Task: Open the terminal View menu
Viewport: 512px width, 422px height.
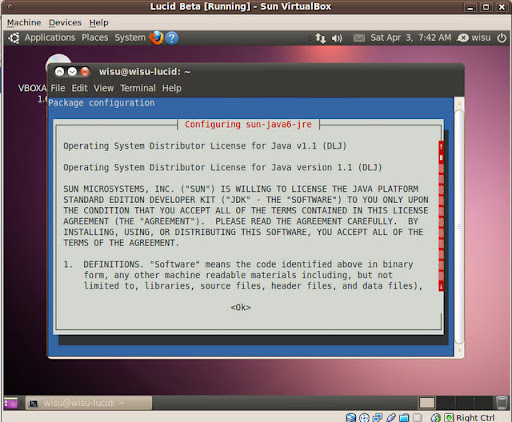Action: coord(104,88)
